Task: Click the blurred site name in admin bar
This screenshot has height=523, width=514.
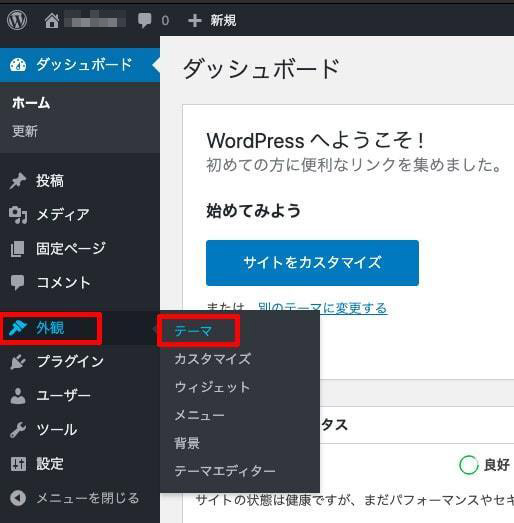Action: (95, 19)
